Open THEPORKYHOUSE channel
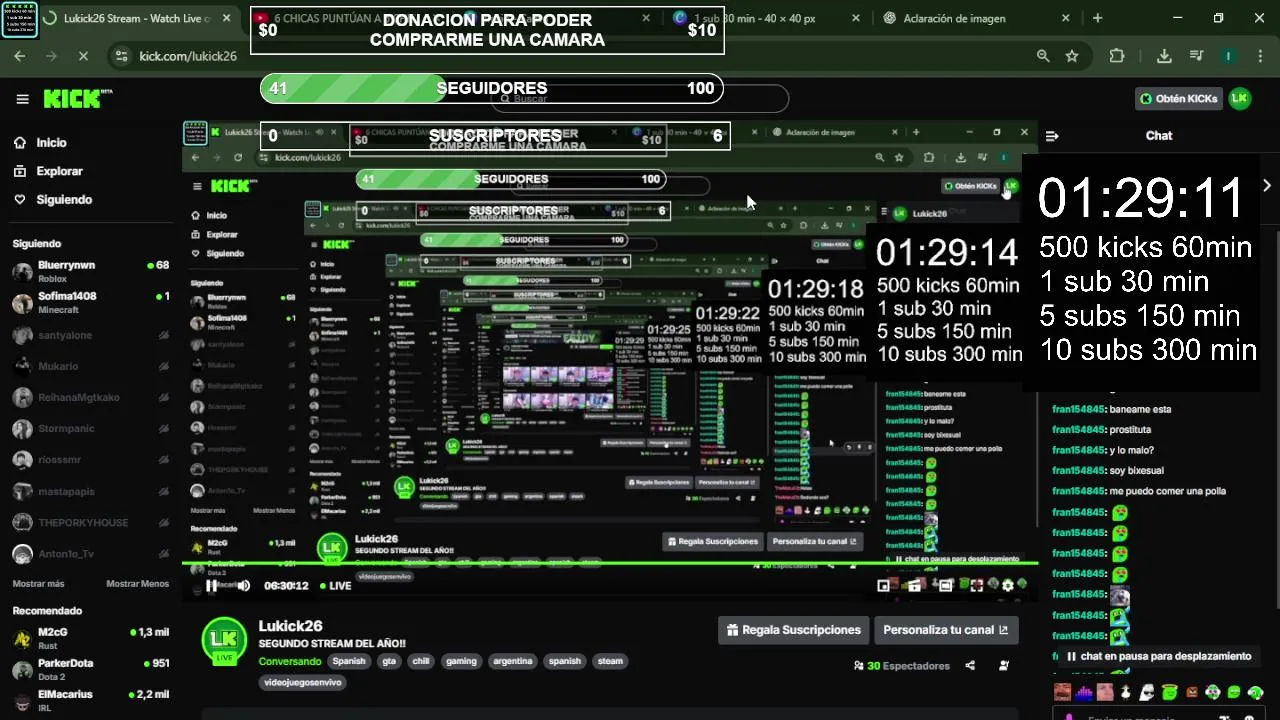 90,522
